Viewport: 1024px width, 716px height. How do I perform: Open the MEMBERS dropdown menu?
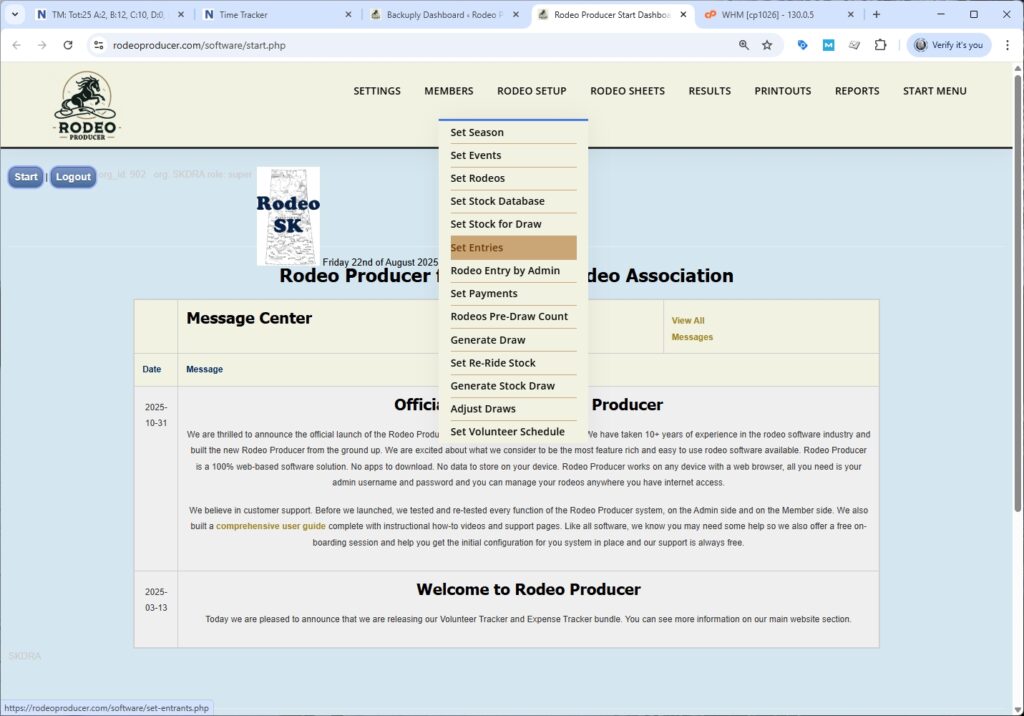tap(448, 91)
